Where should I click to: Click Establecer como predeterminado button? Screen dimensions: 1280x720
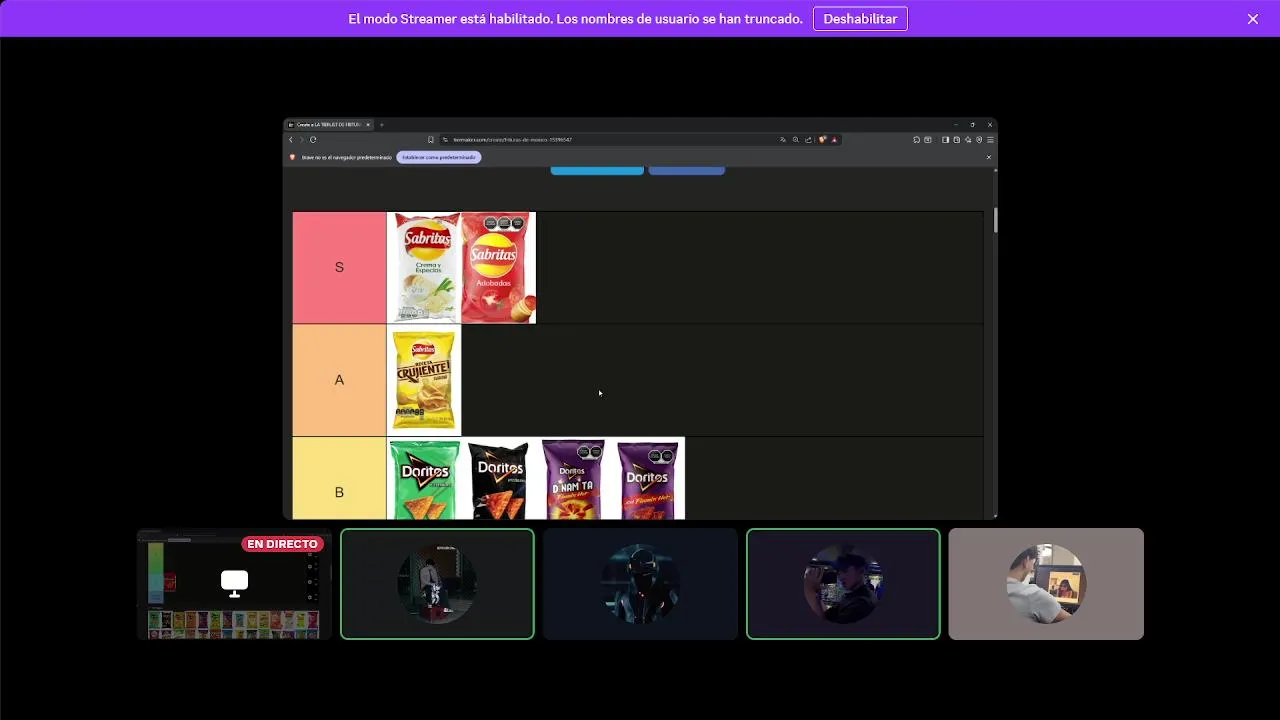pyautogui.click(x=439, y=157)
